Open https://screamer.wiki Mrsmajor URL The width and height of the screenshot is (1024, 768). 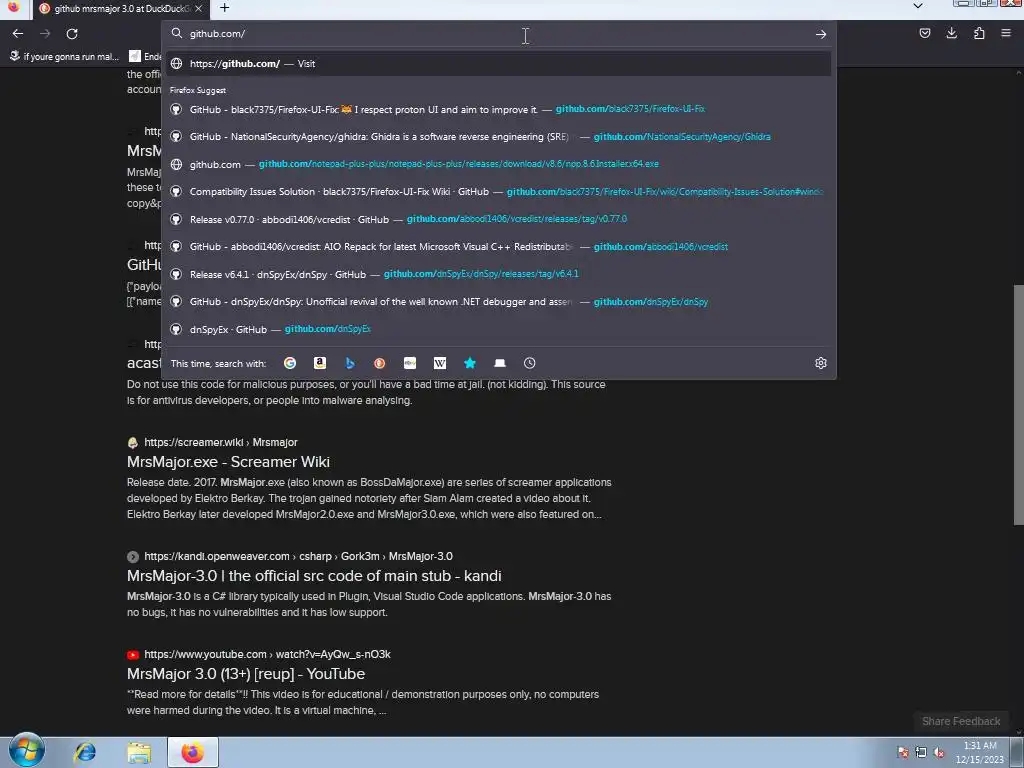[x=221, y=442]
